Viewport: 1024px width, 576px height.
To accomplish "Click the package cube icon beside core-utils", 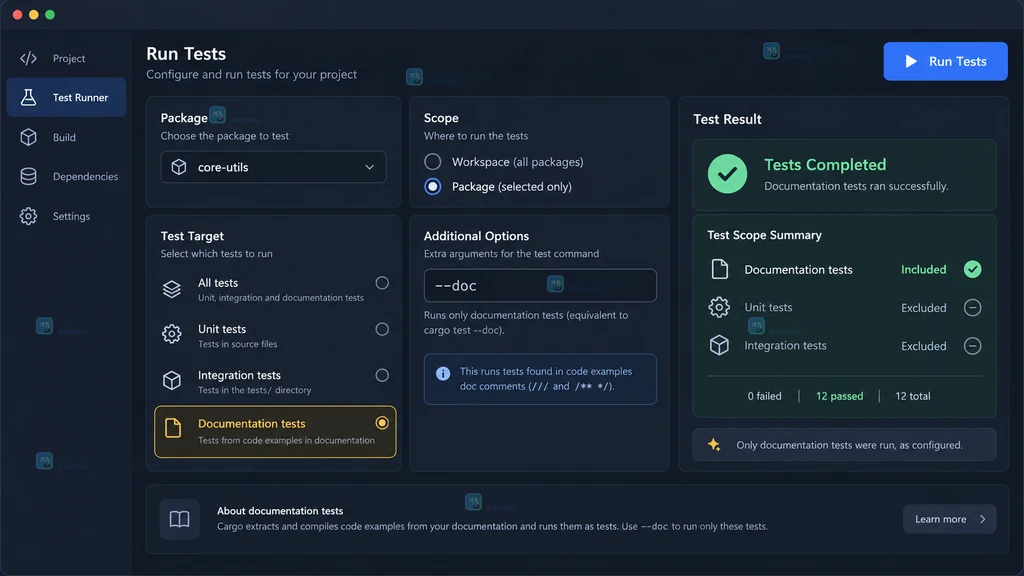I will point(179,167).
